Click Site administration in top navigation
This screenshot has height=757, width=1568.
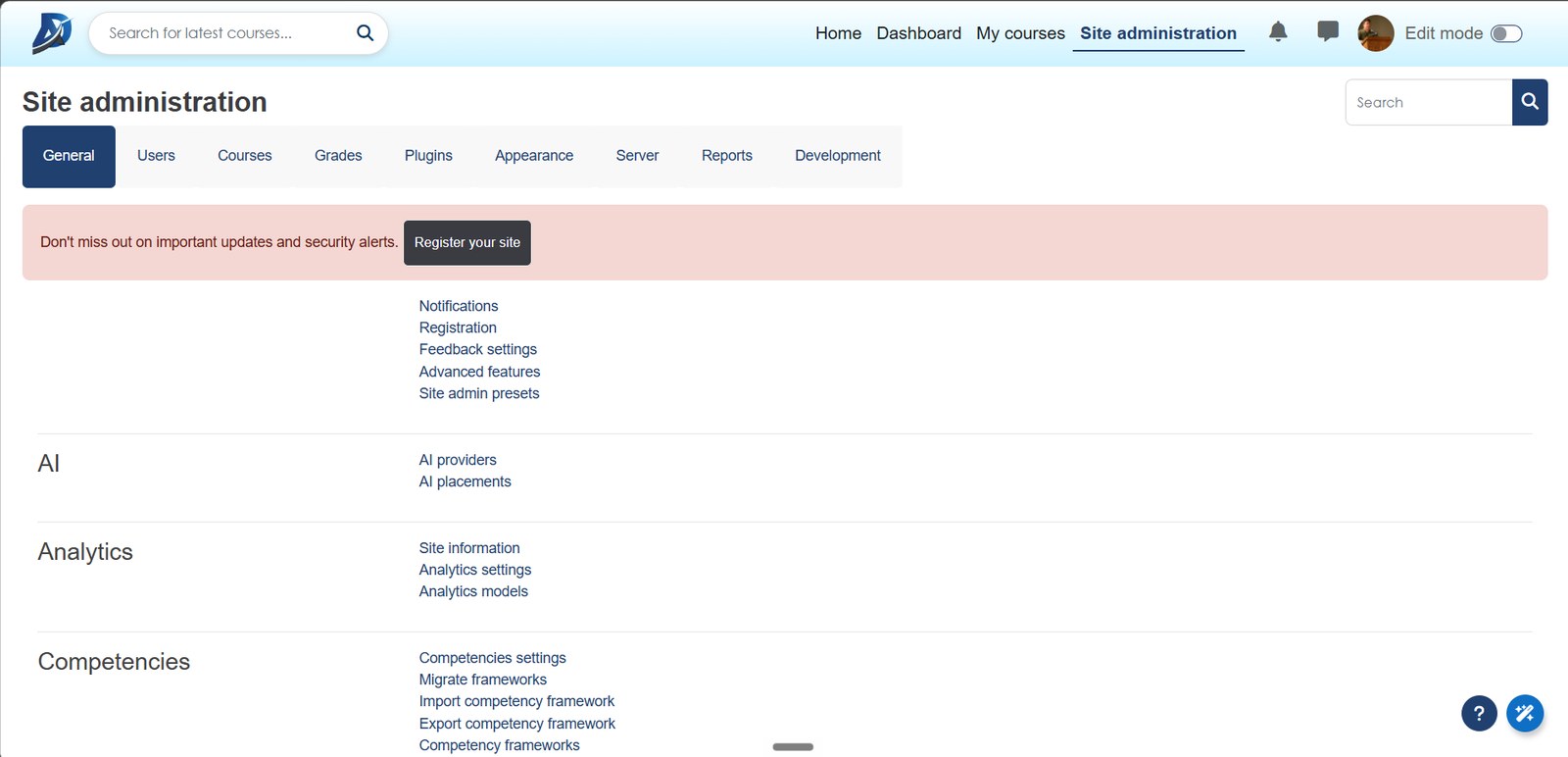click(1158, 33)
